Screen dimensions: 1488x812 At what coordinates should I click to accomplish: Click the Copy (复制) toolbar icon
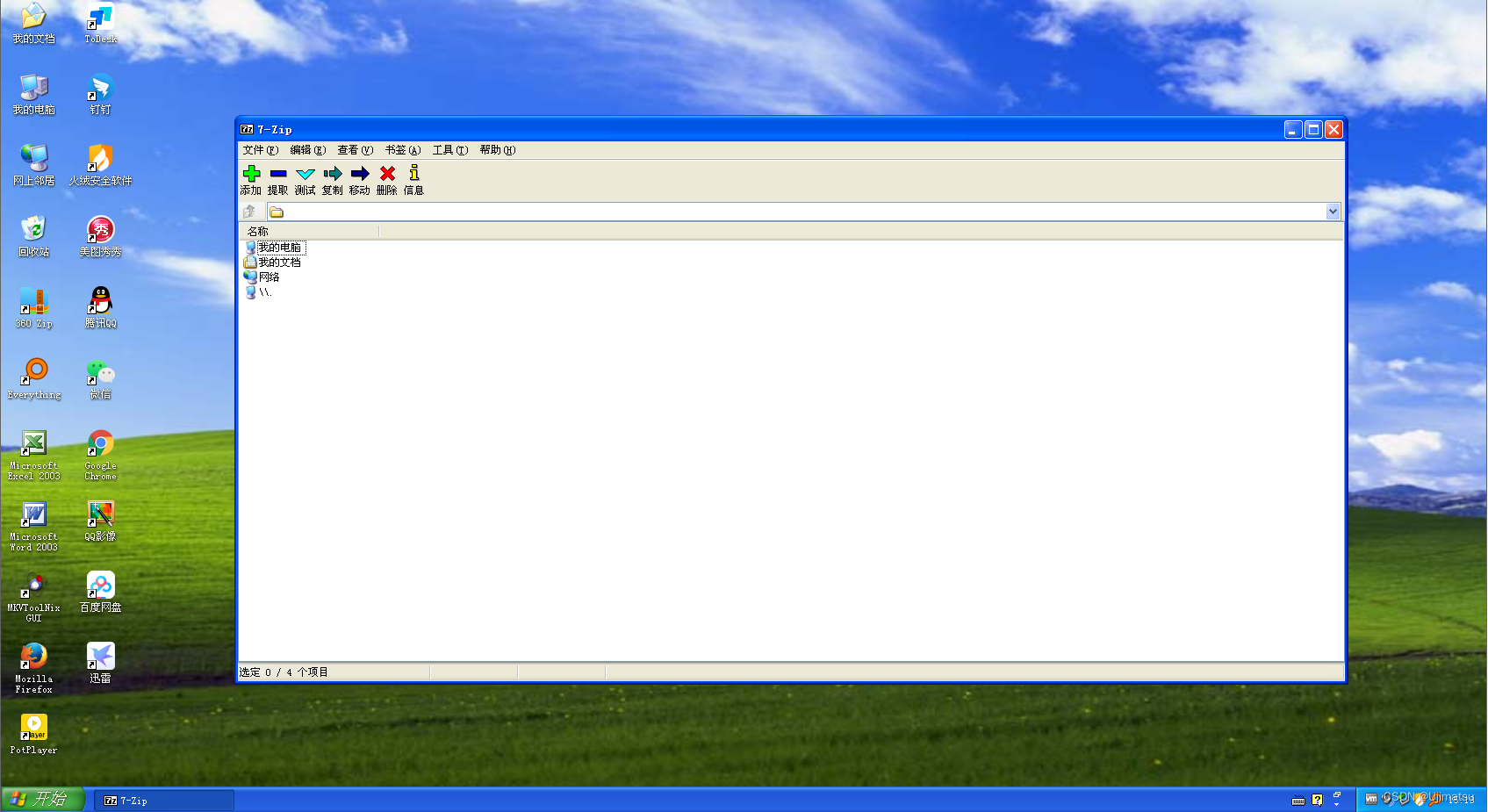[333, 174]
